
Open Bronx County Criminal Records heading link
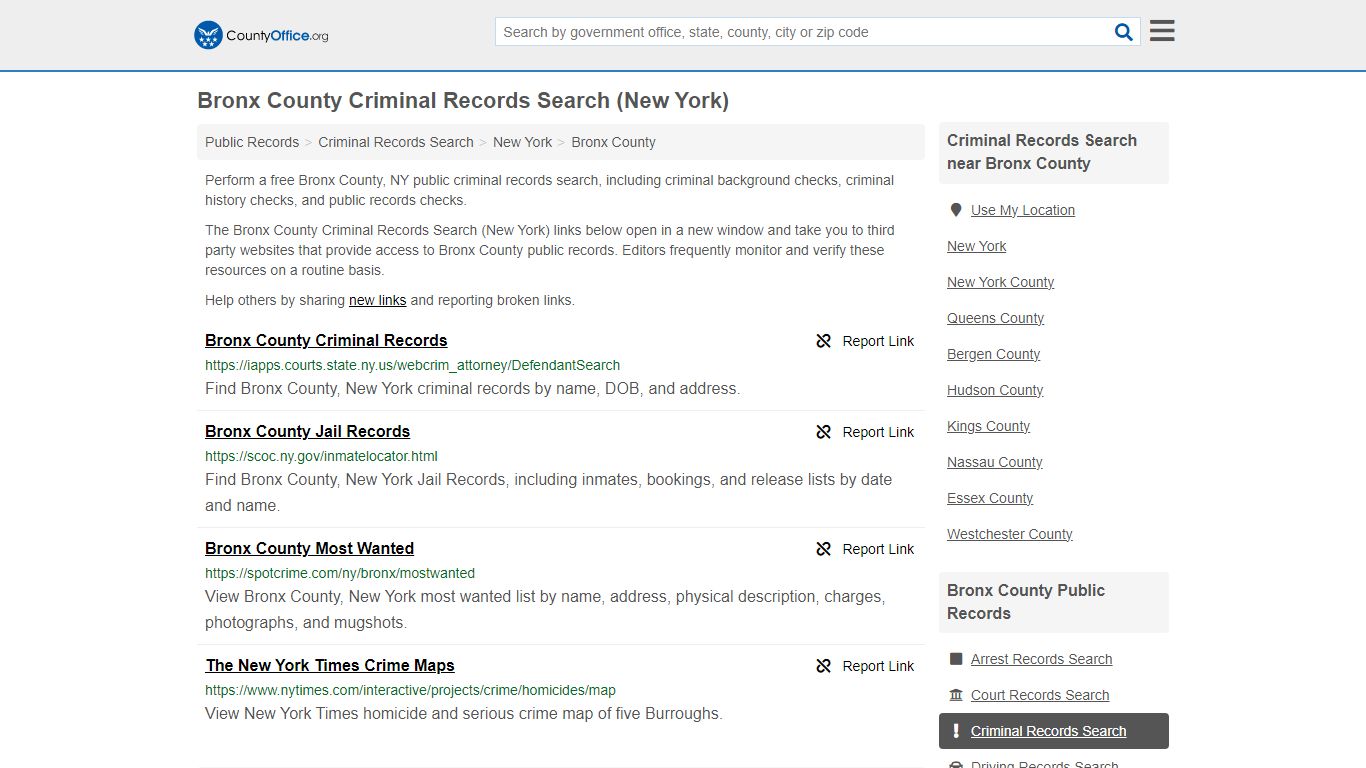326,340
